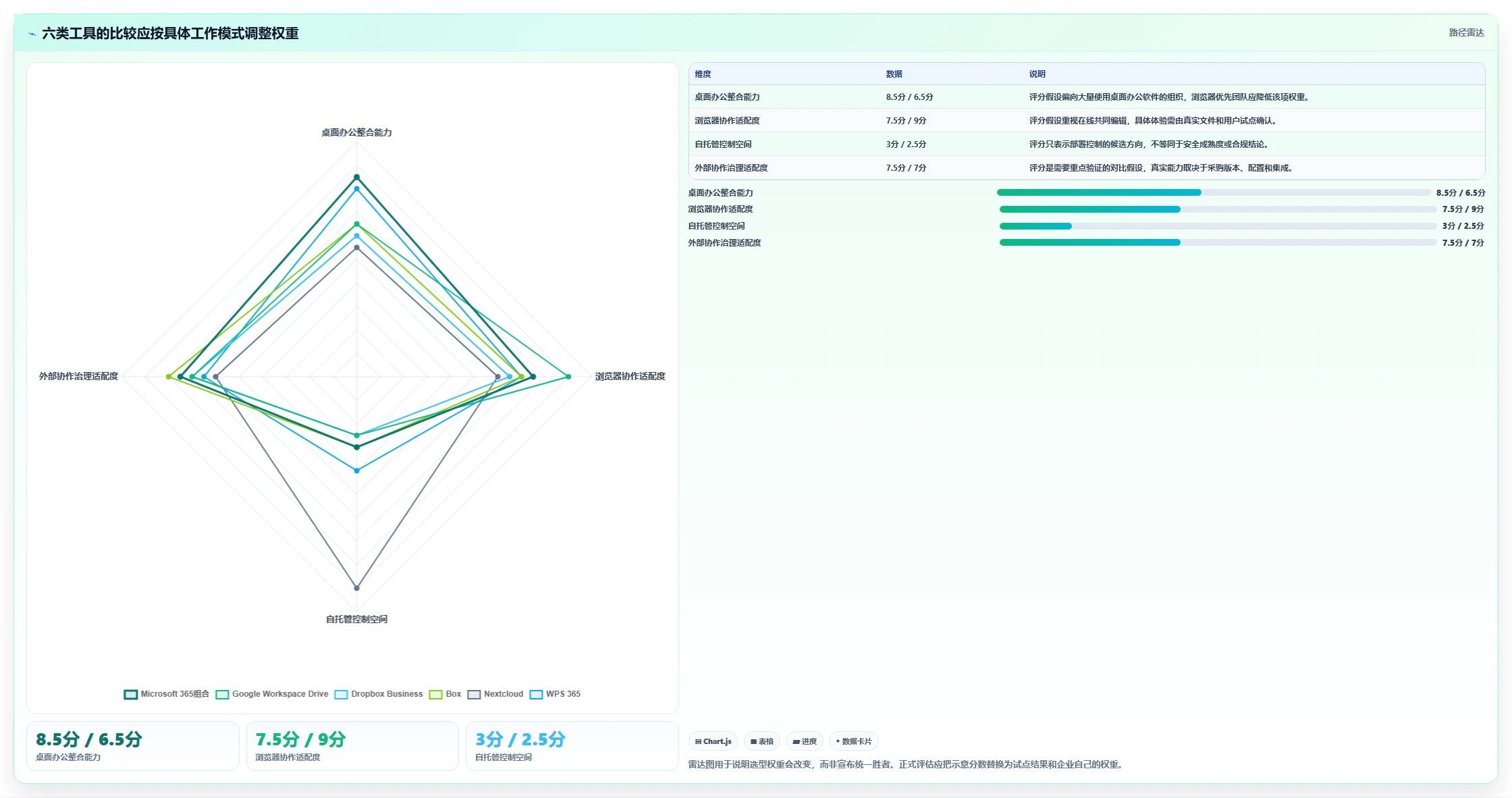The width and height of the screenshot is (1512, 798).
Task: Click table cell 桌面办公整合能力 in first row
Action: pyautogui.click(x=727, y=97)
